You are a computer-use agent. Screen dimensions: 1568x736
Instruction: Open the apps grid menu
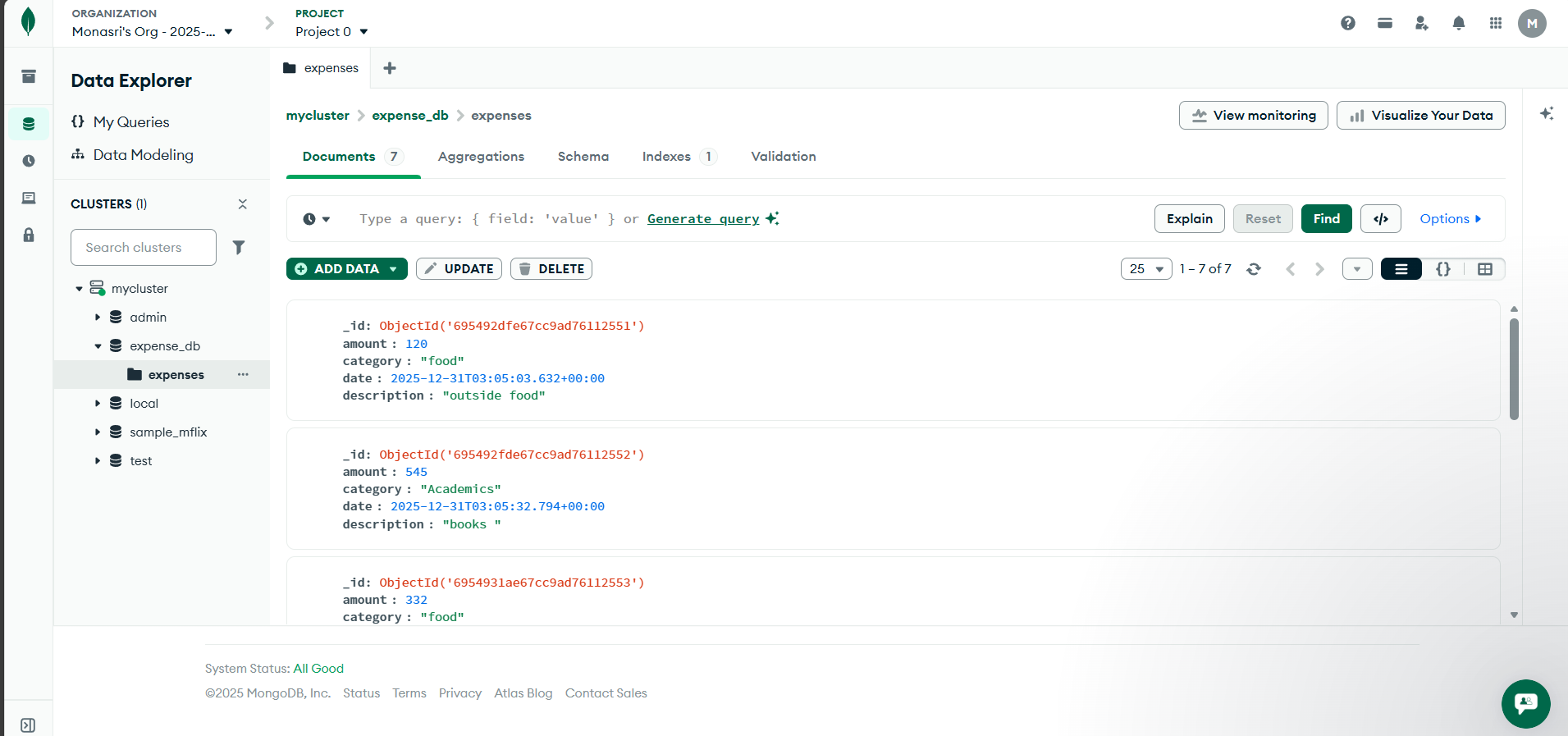pos(1496,23)
